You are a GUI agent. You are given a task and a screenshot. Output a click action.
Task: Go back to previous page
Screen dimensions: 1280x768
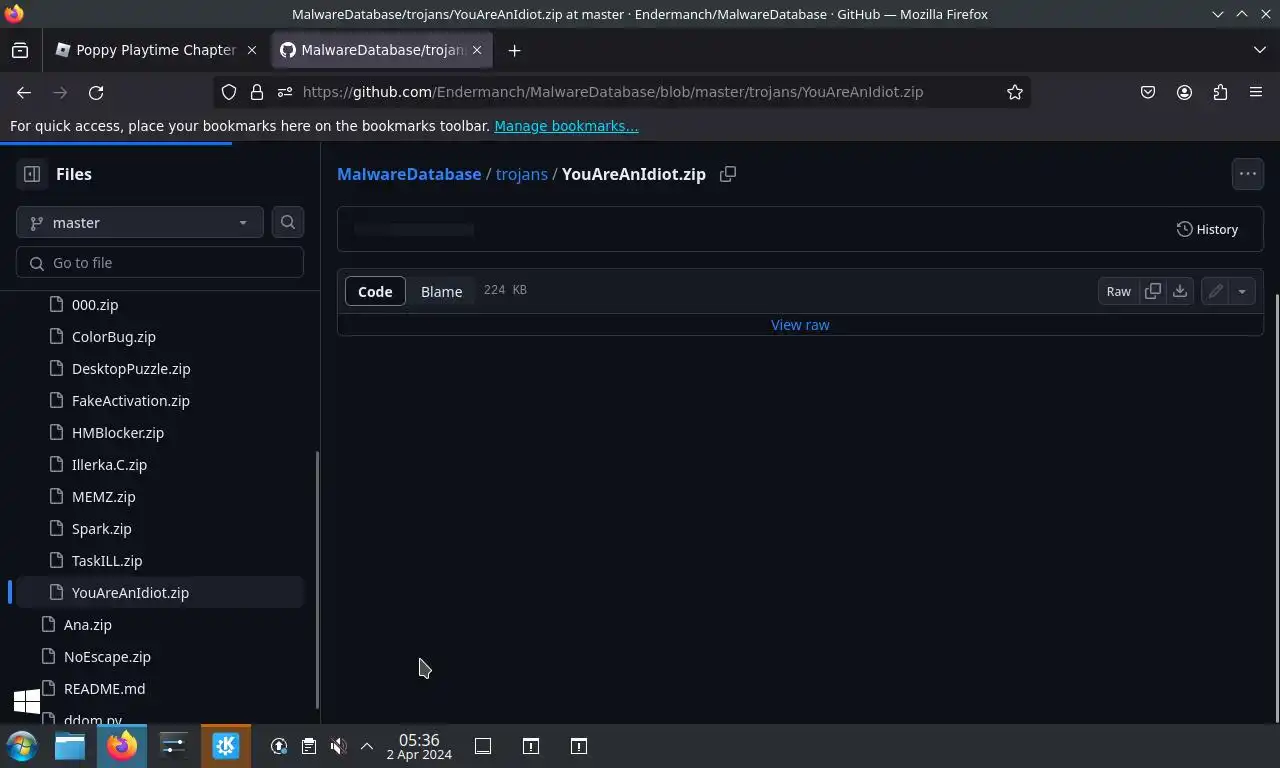[x=24, y=92]
